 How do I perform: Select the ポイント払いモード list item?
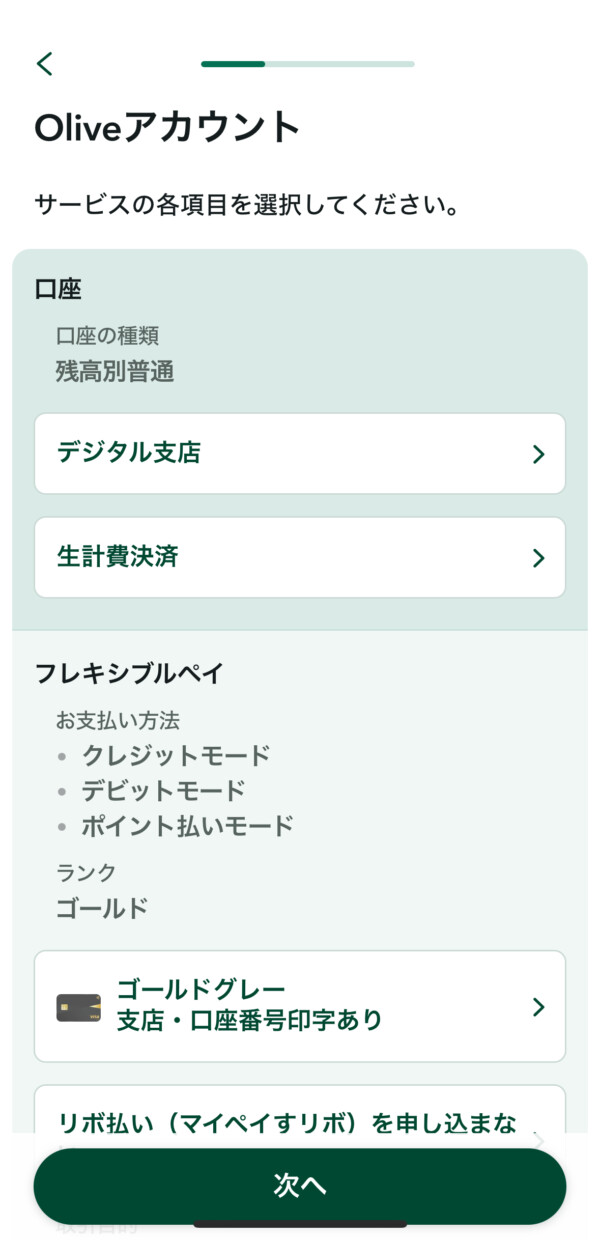click(x=188, y=825)
